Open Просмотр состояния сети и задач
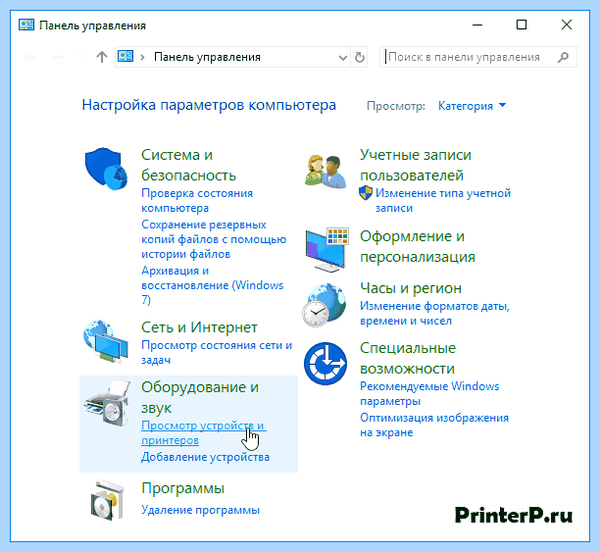 click(x=217, y=352)
